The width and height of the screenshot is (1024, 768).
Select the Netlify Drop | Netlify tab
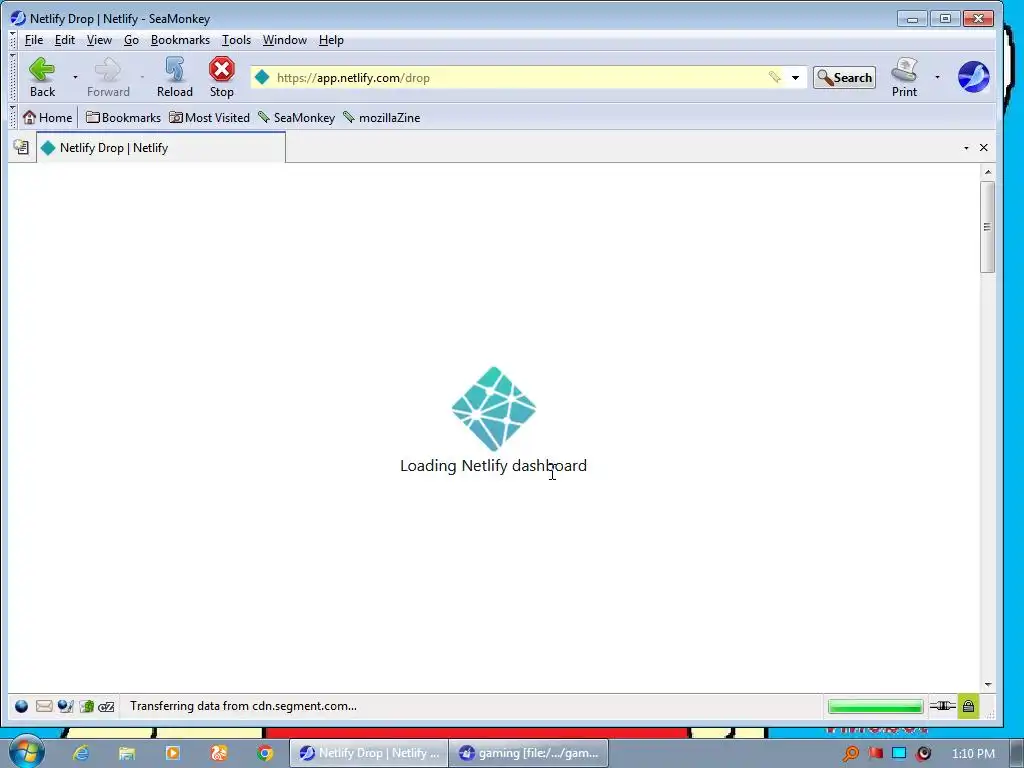161,148
